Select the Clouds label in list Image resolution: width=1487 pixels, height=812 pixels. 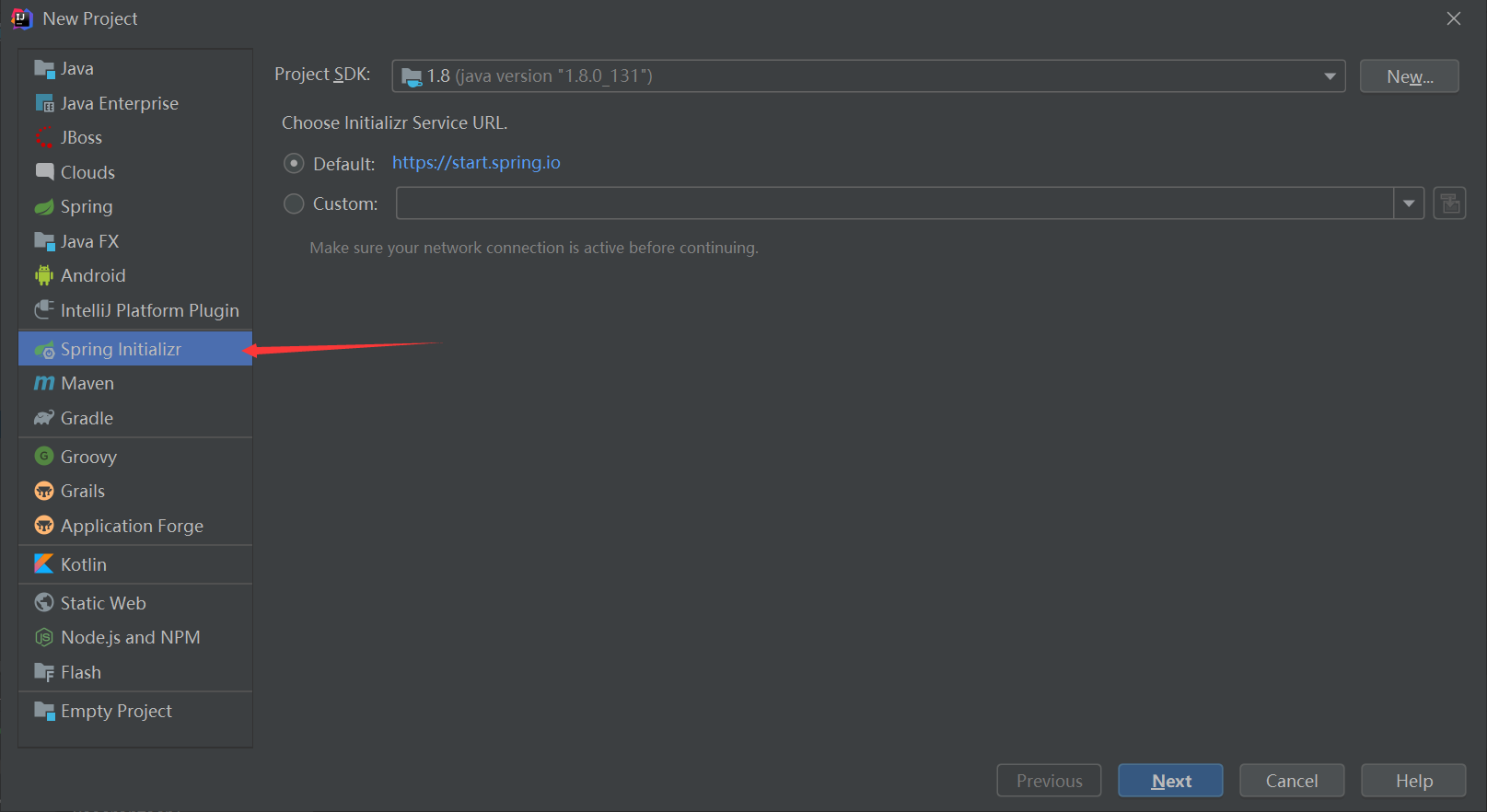pos(87,172)
